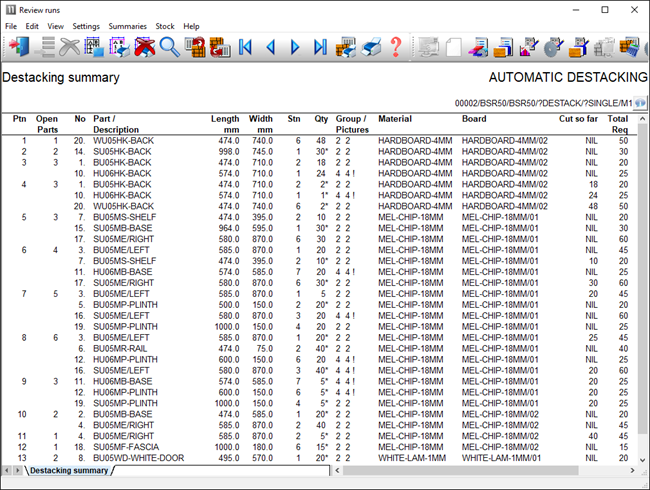This screenshot has width=650, height=490.
Task: Open the Settings menu
Action: click(86, 25)
